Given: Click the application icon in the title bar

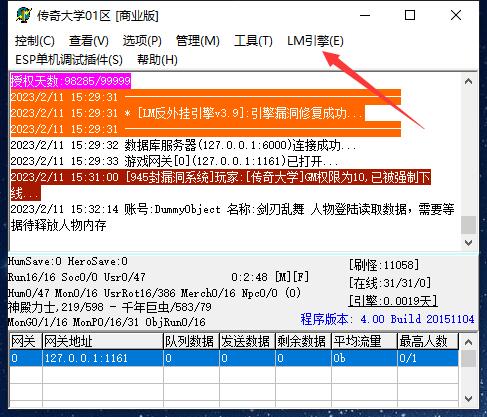Looking at the screenshot, I should [x=23, y=15].
